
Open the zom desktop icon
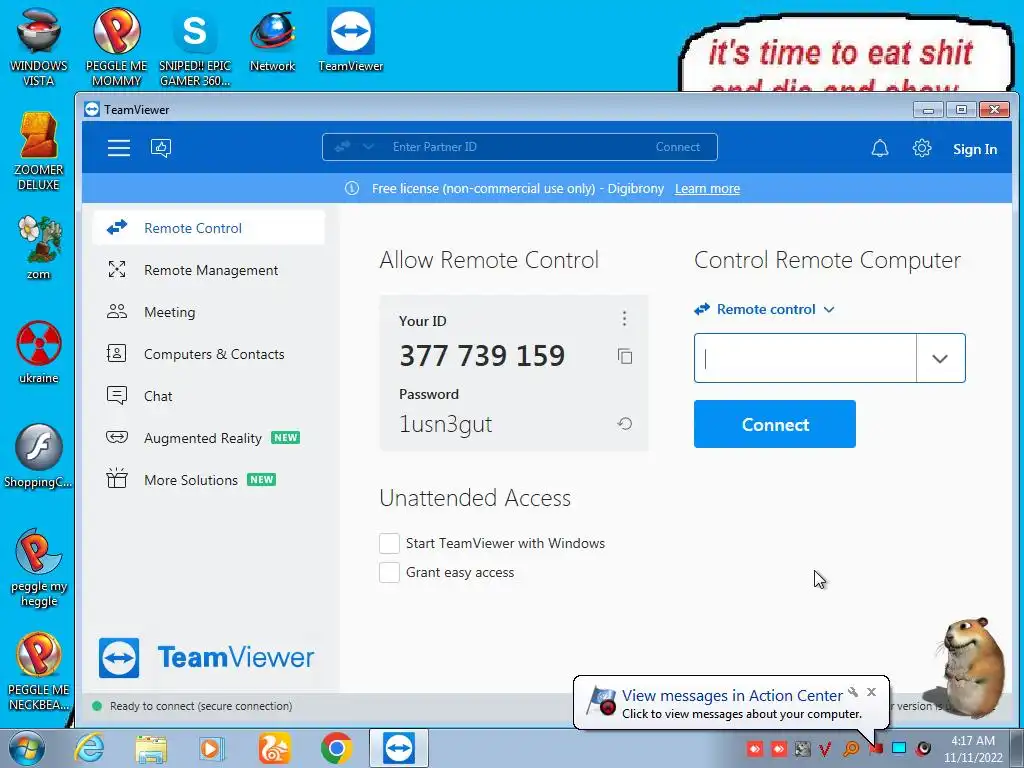(x=39, y=248)
